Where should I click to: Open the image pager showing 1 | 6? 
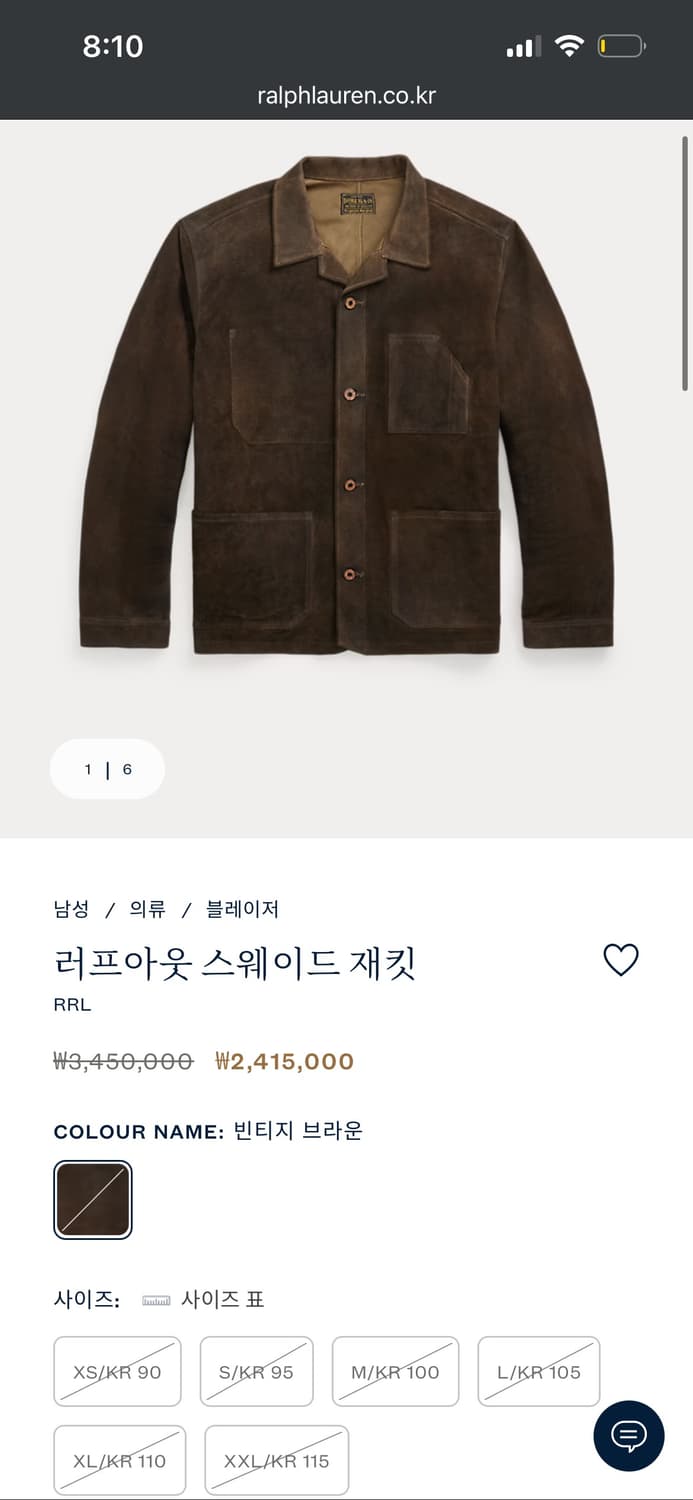pyautogui.click(x=107, y=769)
